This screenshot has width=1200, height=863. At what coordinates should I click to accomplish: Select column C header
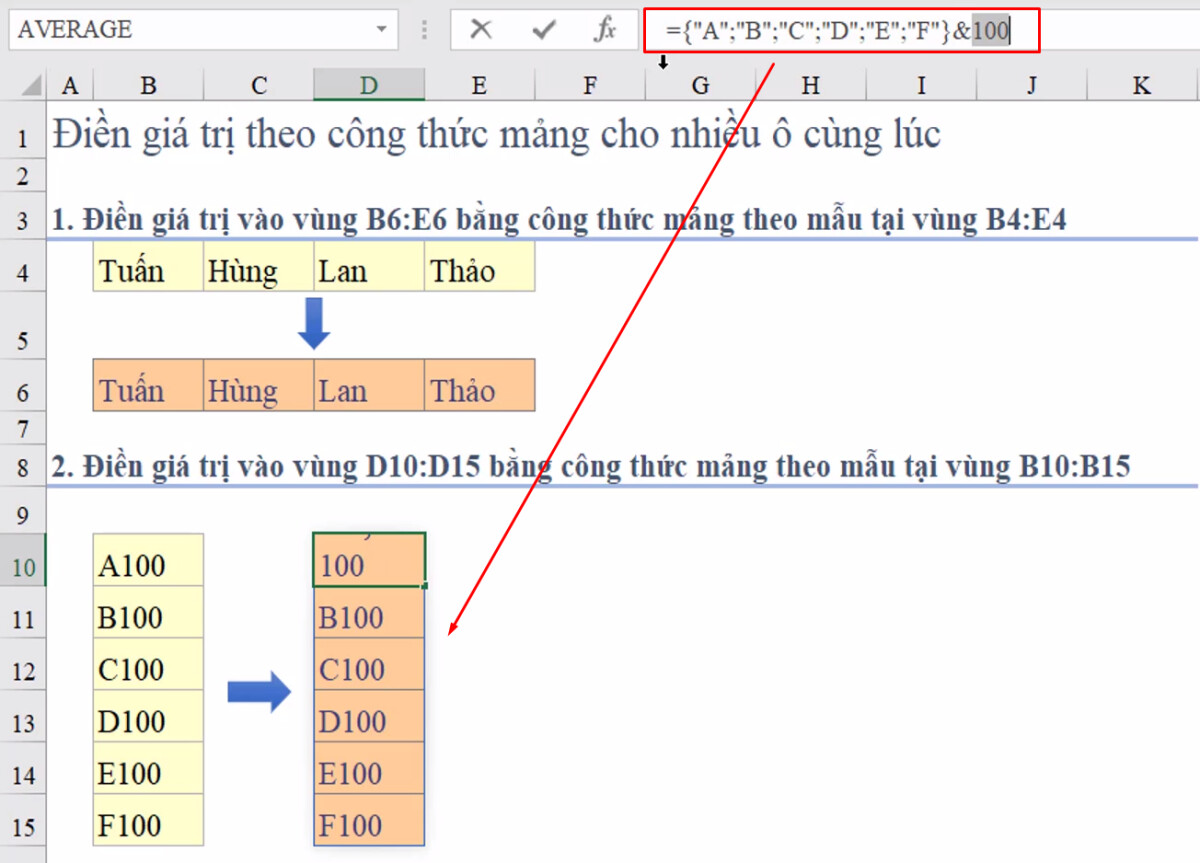pyautogui.click(x=259, y=86)
